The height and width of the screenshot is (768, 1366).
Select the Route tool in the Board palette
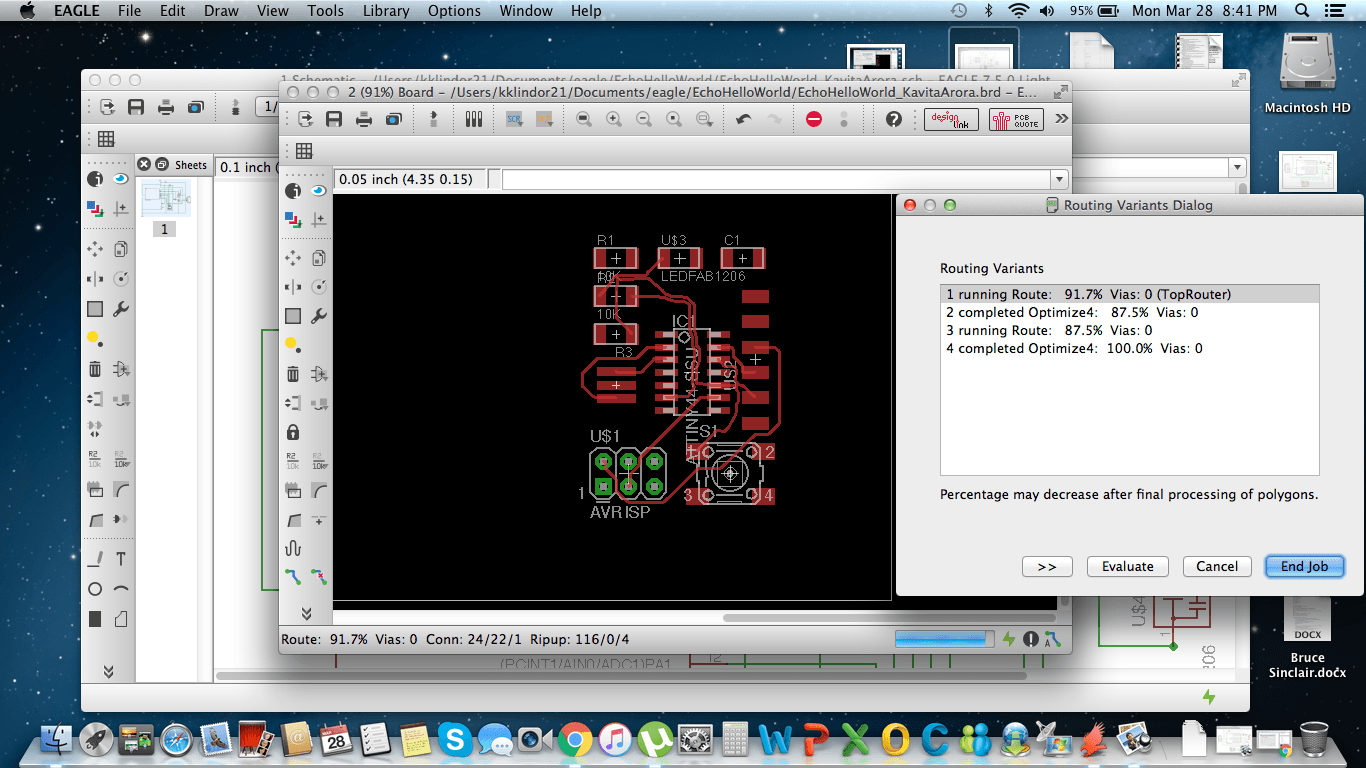293,577
